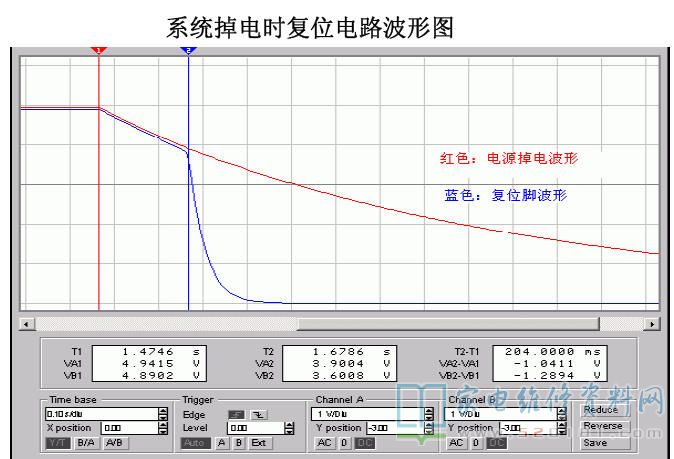Click the X position input field
This screenshot has height=459, width=674.
coord(122,427)
